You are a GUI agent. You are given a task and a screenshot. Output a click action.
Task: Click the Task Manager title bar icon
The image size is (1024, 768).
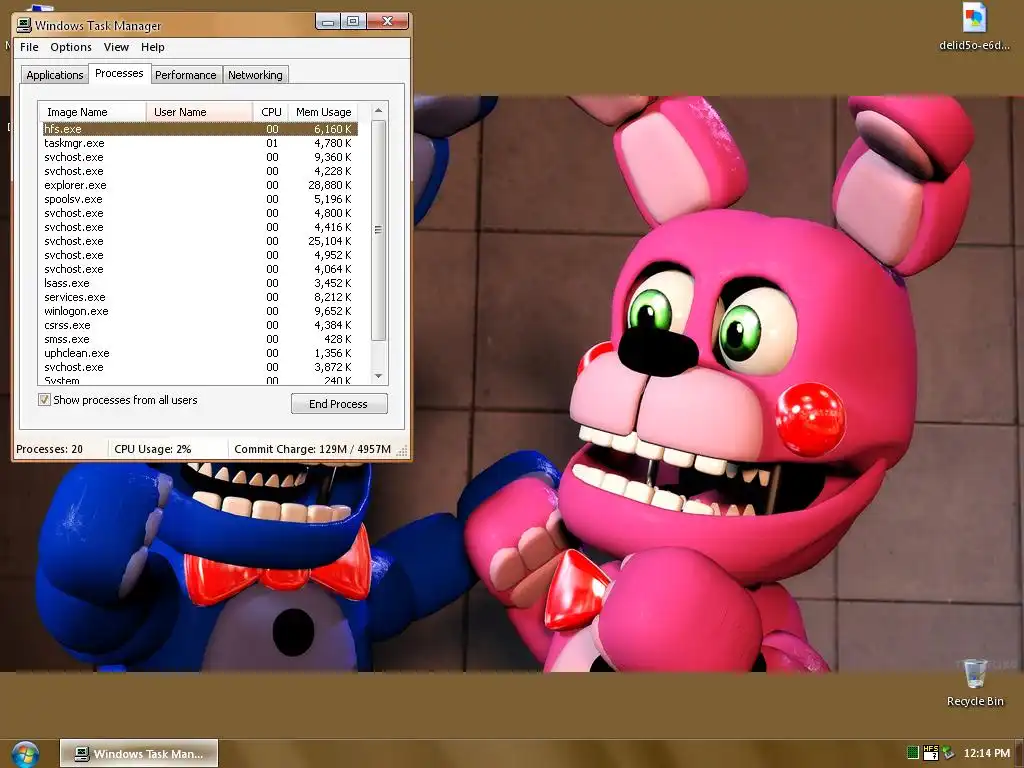point(24,25)
